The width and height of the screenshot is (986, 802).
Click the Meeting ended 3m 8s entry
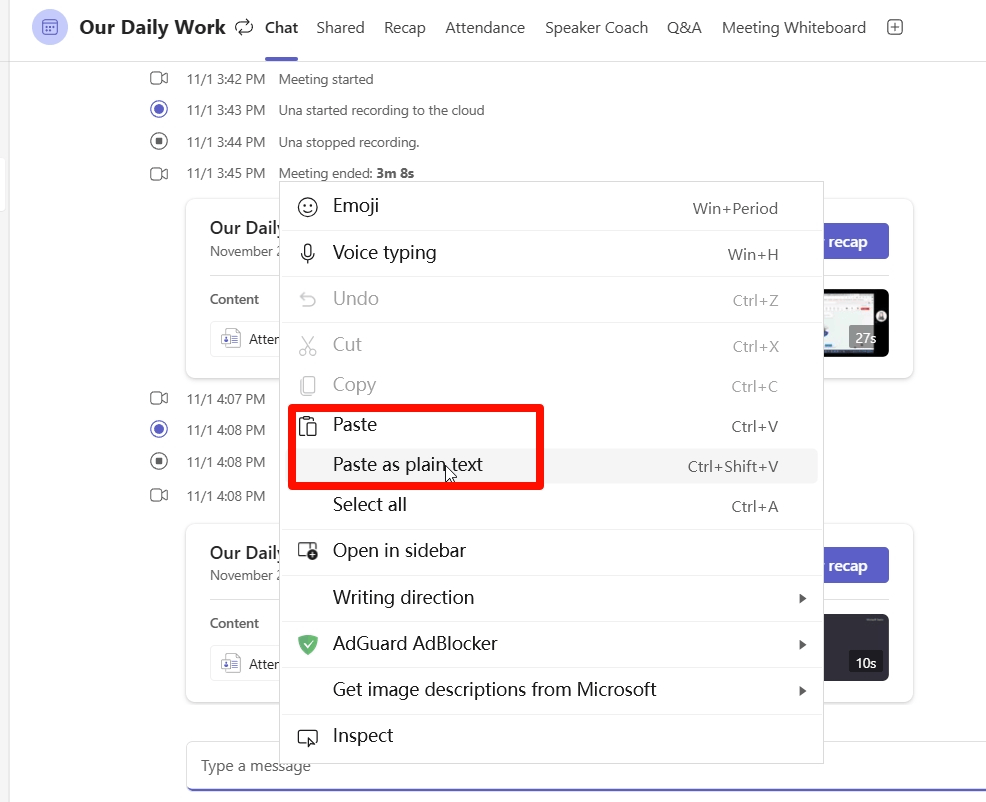(346, 173)
